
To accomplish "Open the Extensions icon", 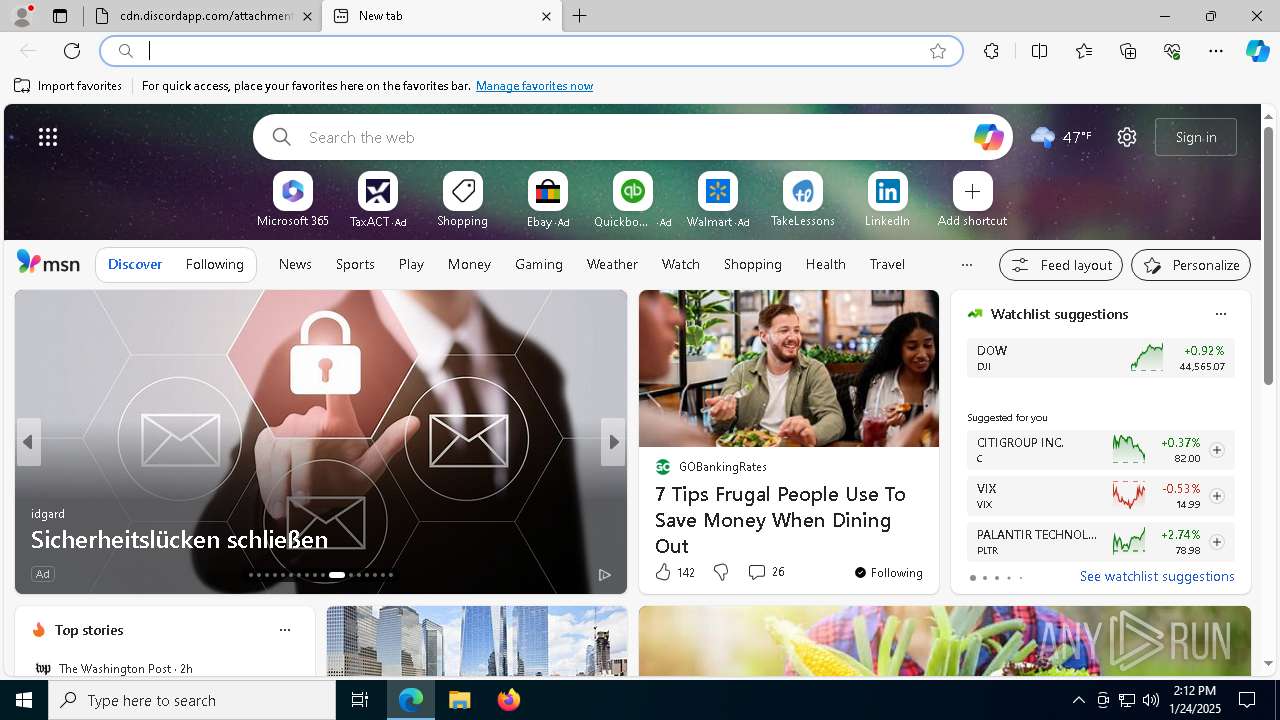I will coord(991,51).
